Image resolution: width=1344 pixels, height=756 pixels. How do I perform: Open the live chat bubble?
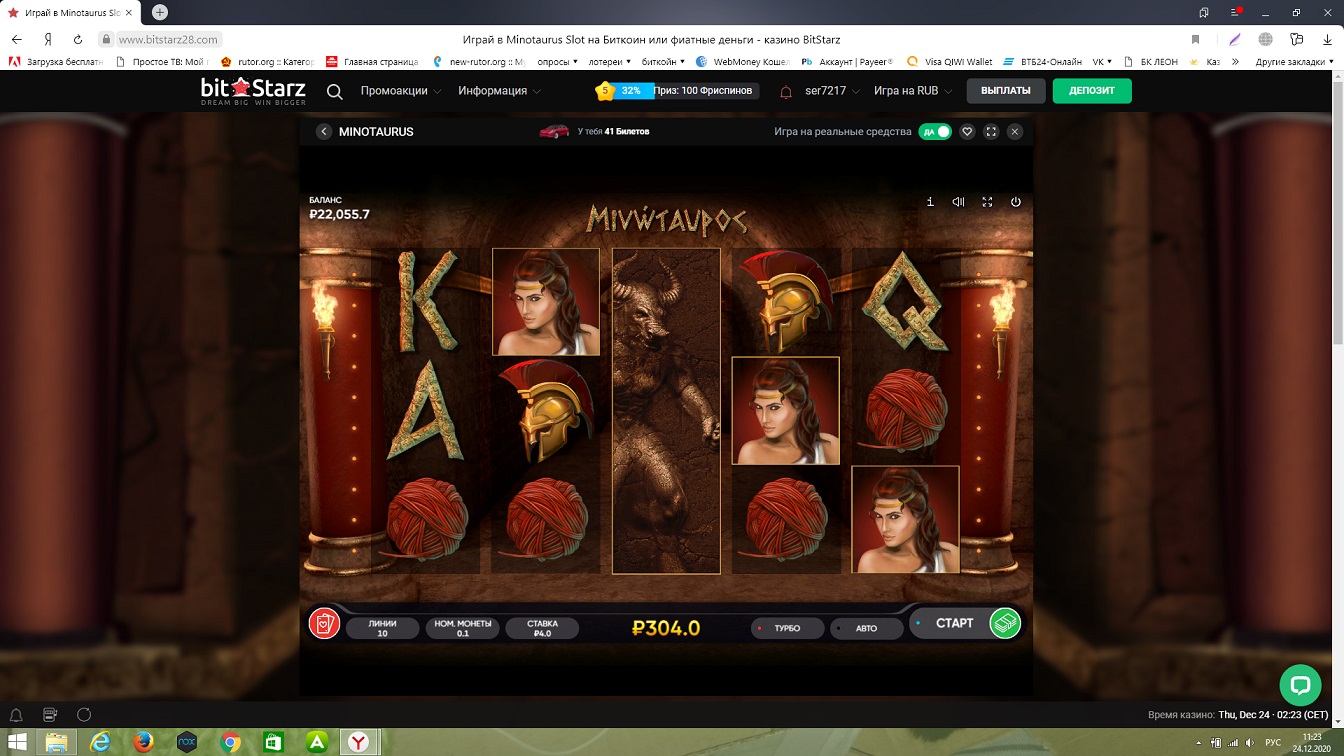coord(1300,685)
